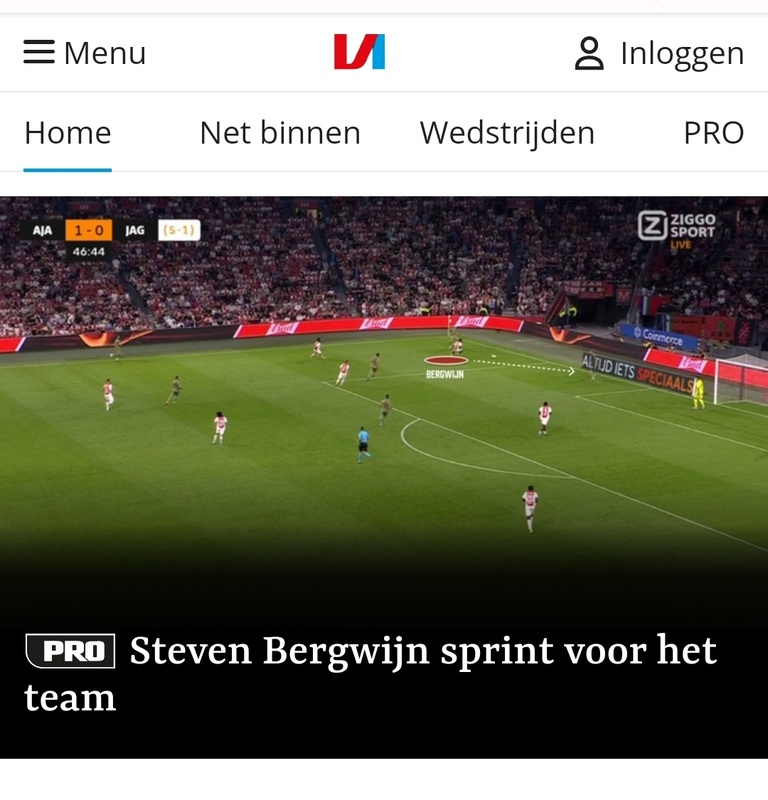This screenshot has width=768, height=800.
Task: Click the Inloggen login link
Action: pos(682,54)
